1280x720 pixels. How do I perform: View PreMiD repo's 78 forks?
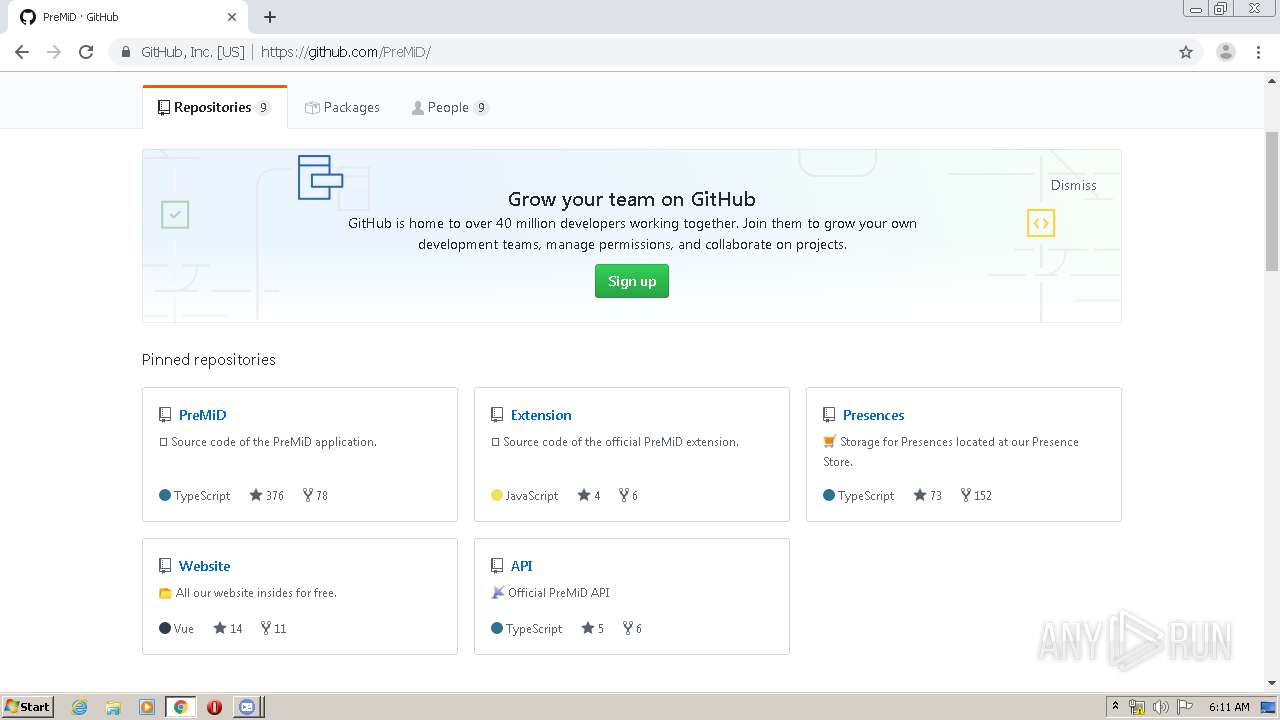315,495
